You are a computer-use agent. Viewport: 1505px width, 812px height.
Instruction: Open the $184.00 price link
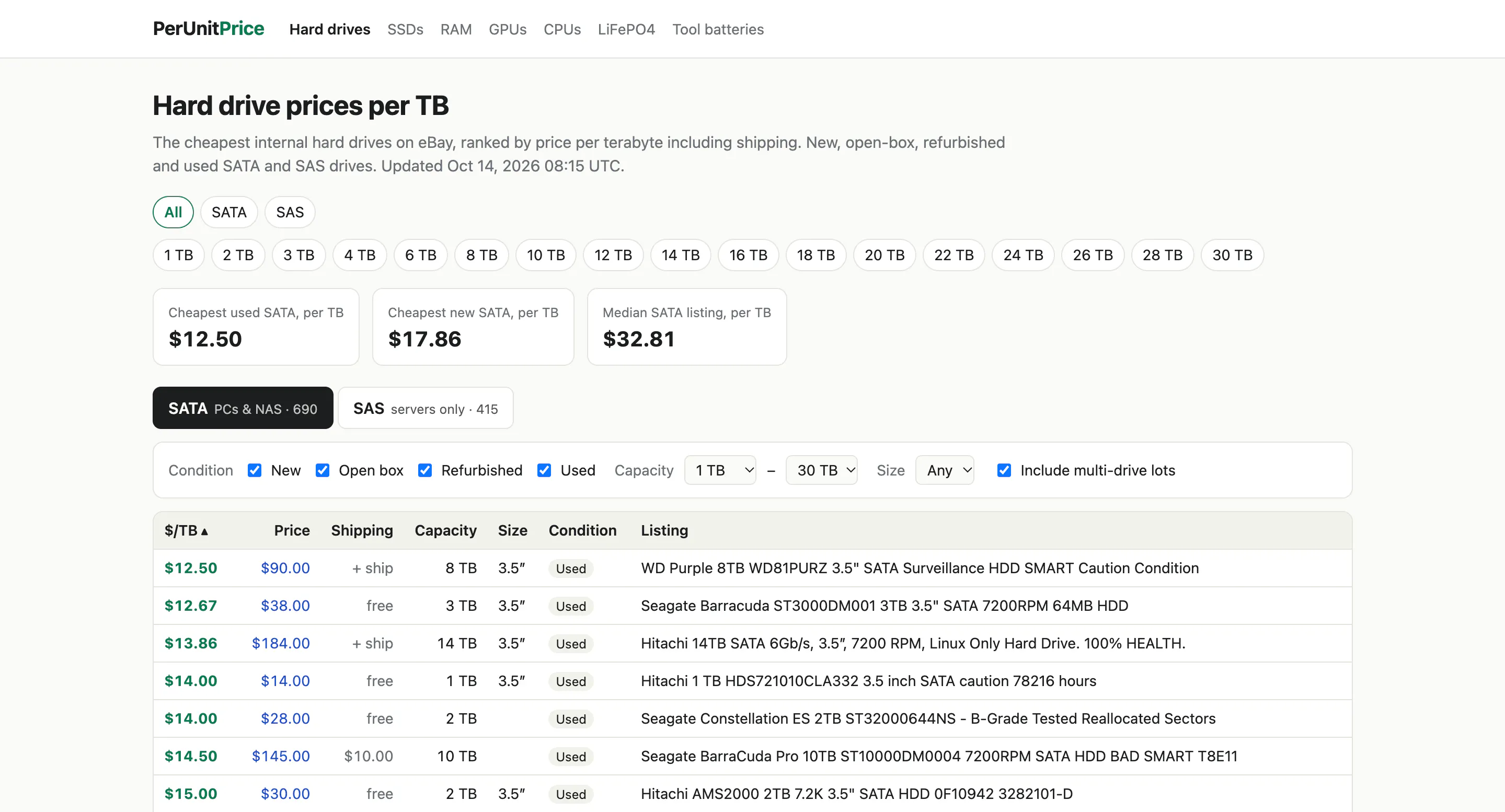coord(280,643)
